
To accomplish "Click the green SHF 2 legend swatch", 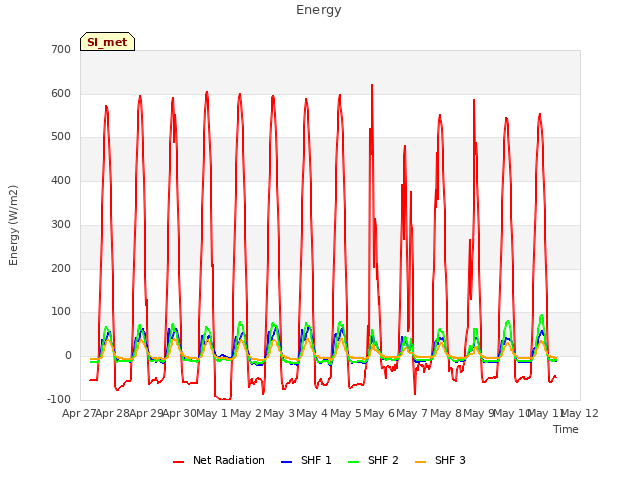I will [353, 462].
